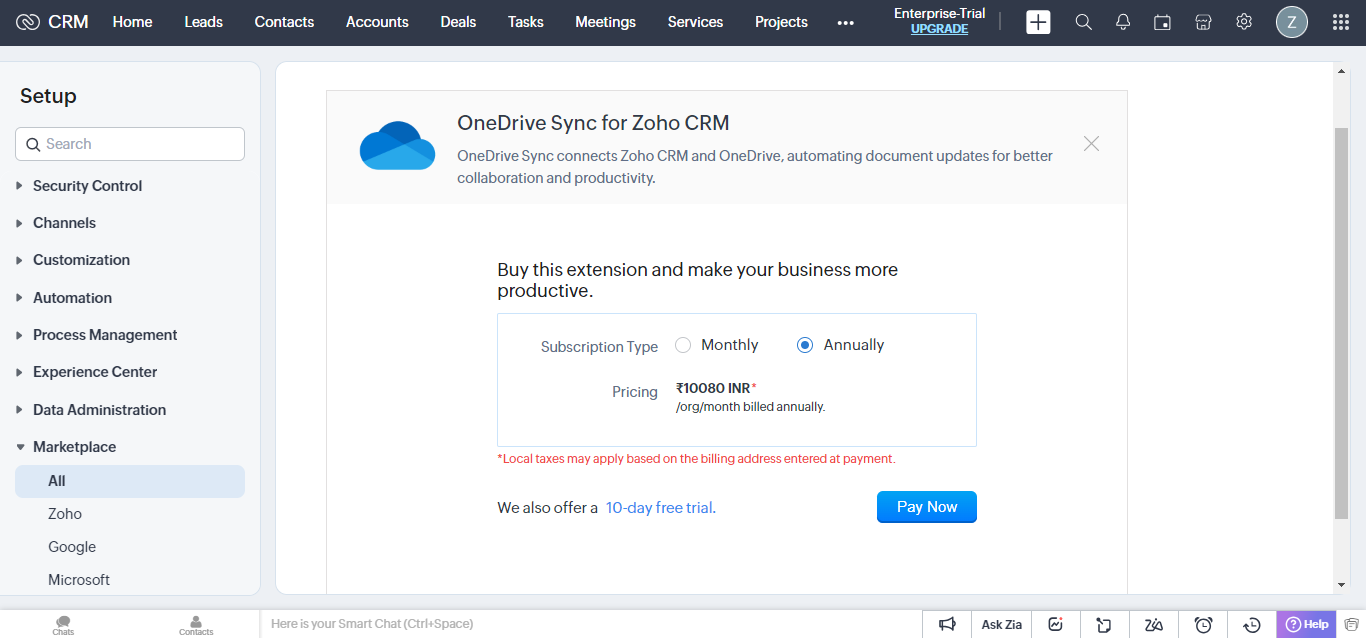Open the user profile avatar Z
This screenshot has width=1366, height=638.
(1292, 22)
